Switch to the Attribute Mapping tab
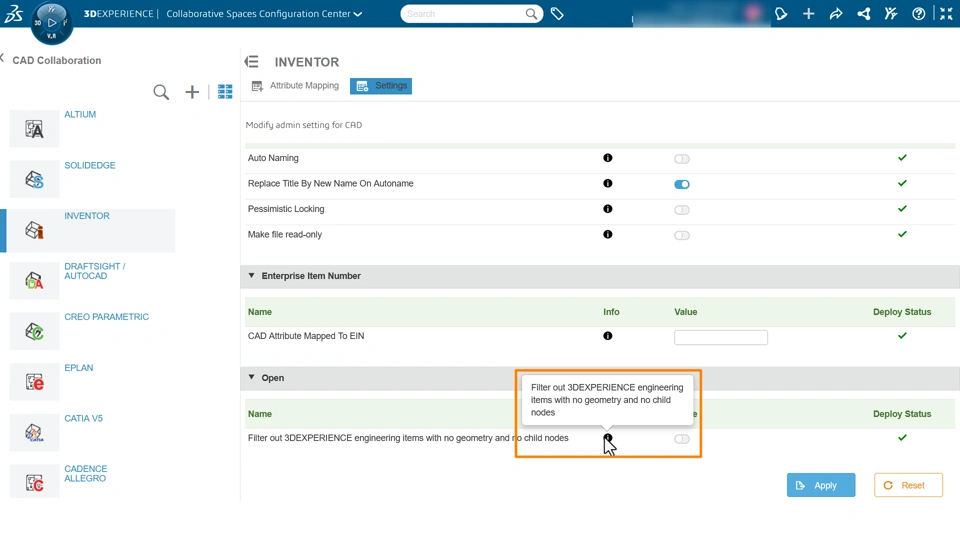 (x=295, y=86)
